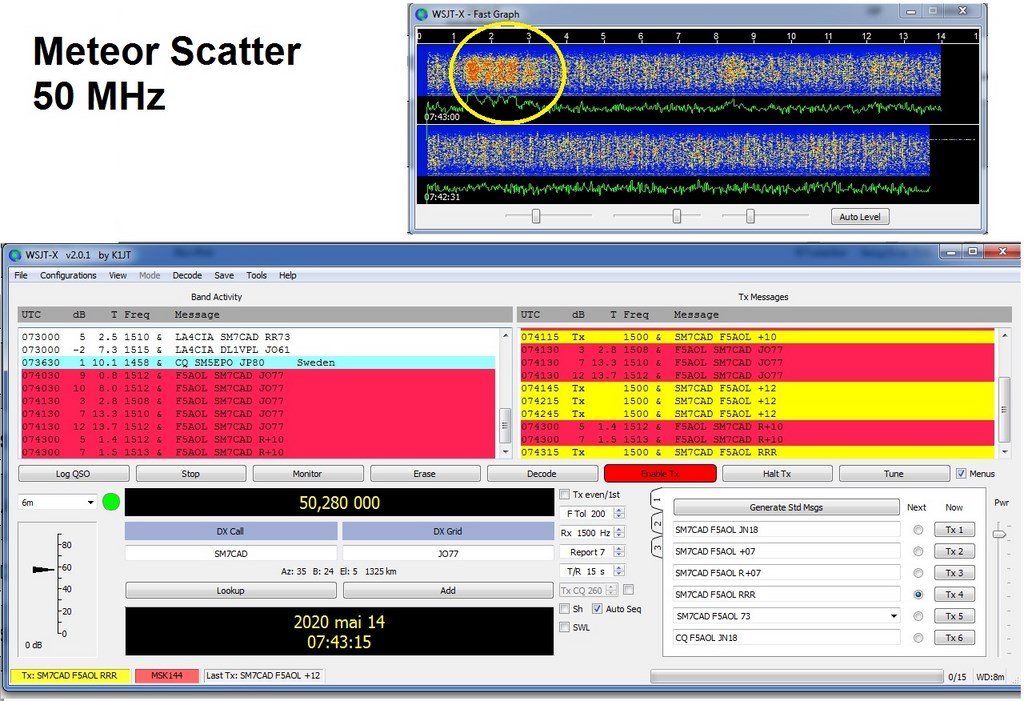Adjust the Report 7 spinner
The height and width of the screenshot is (701, 1024).
pyautogui.click(x=619, y=552)
